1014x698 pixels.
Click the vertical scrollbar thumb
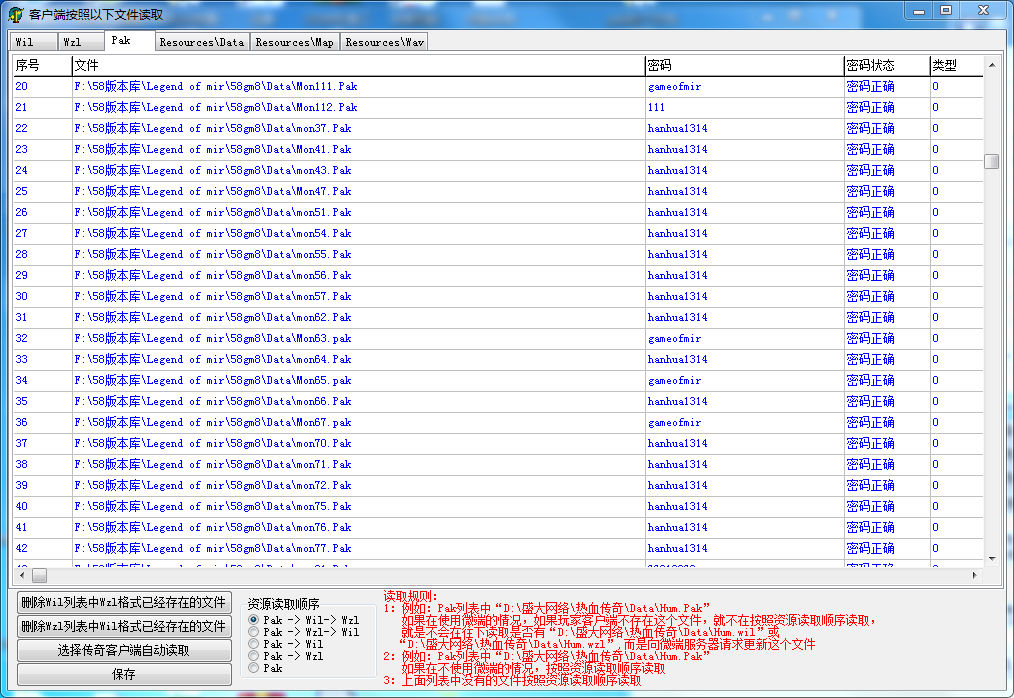991,161
